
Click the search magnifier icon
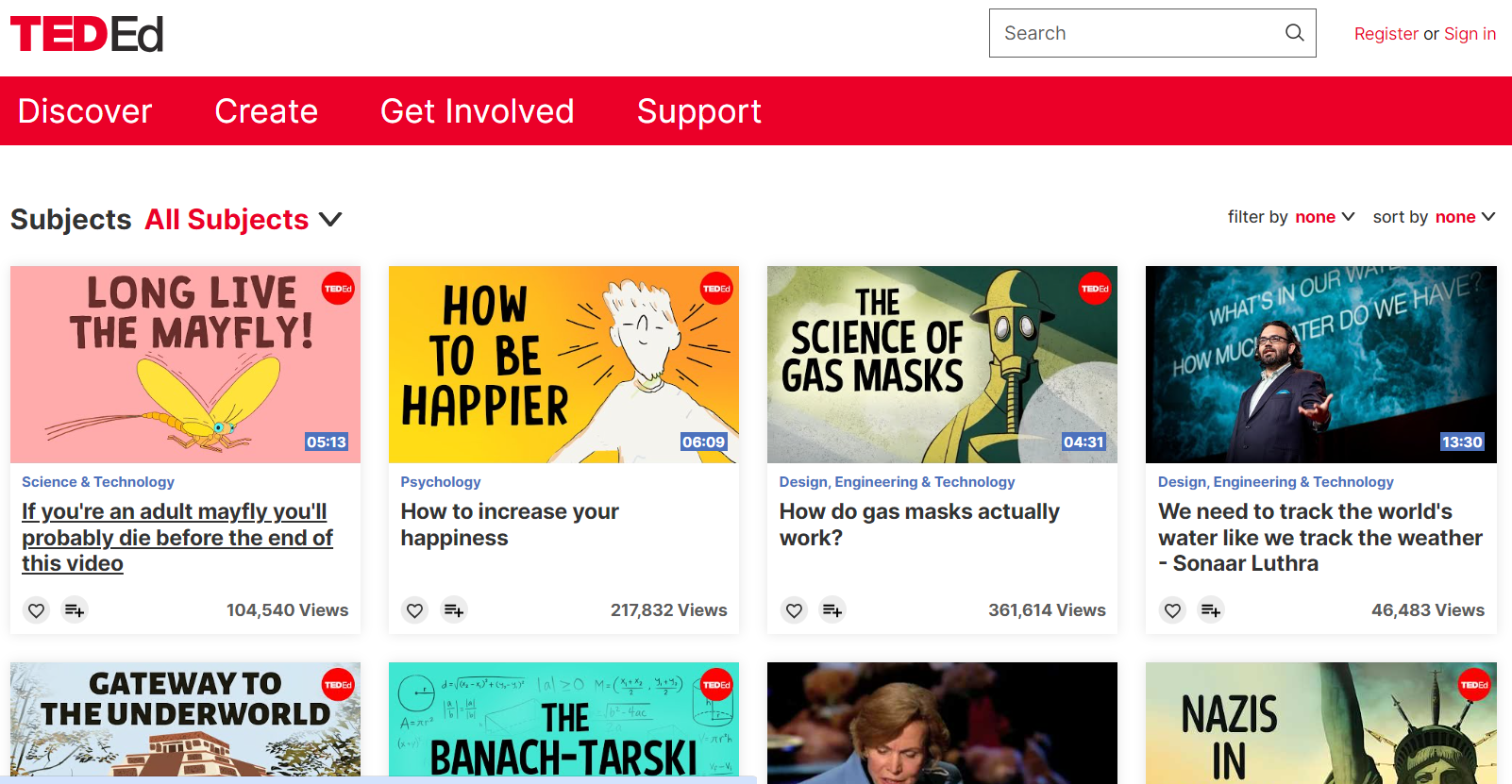(x=1294, y=33)
